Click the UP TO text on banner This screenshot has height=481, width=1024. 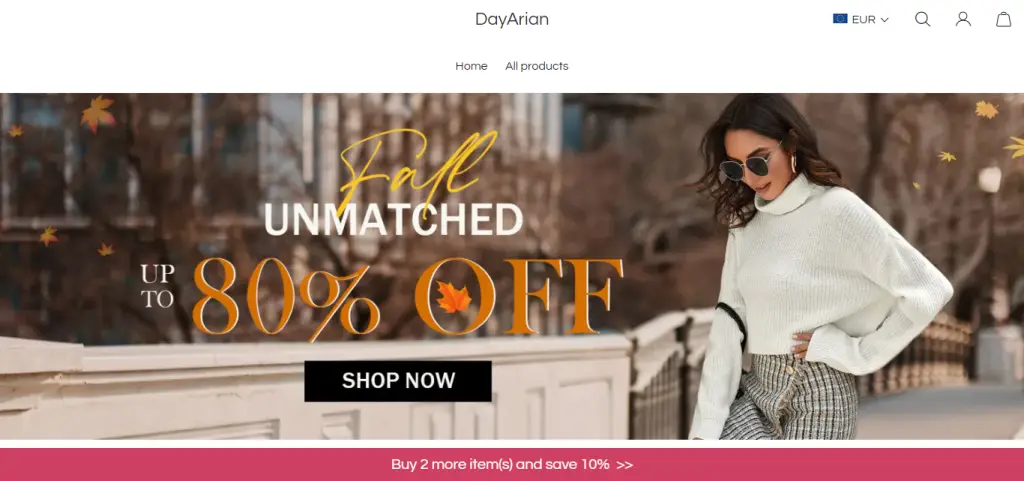click(157, 286)
